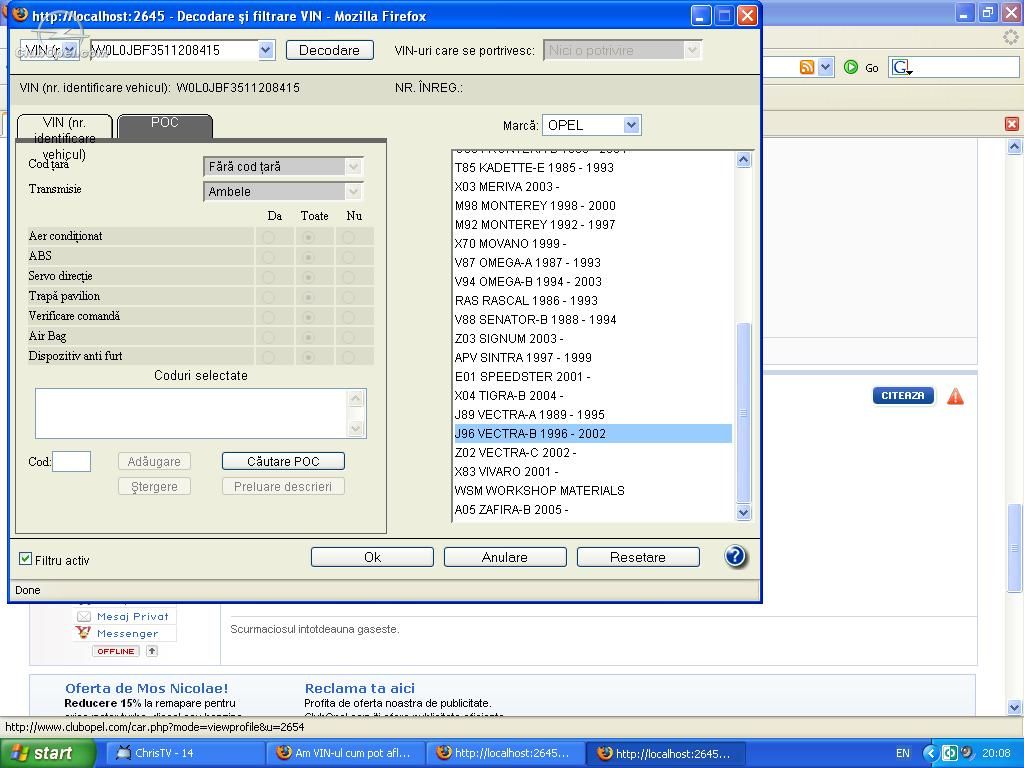Viewport: 1024px width, 768px height.
Task: Select J96 VECTRA-B 1996 - 2002 in list
Action: (593, 434)
